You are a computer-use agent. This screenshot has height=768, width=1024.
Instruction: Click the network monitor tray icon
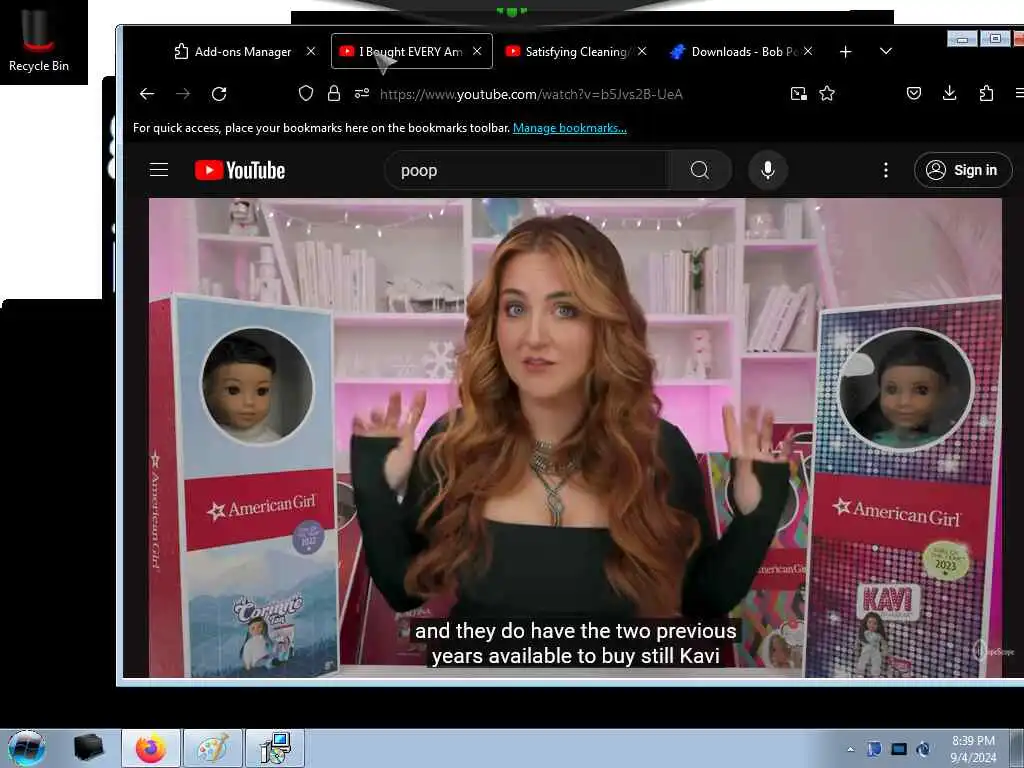pos(899,749)
